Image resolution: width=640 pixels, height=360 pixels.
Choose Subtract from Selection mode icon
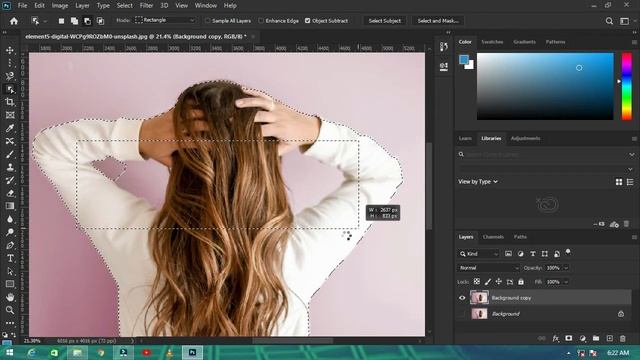point(87,21)
